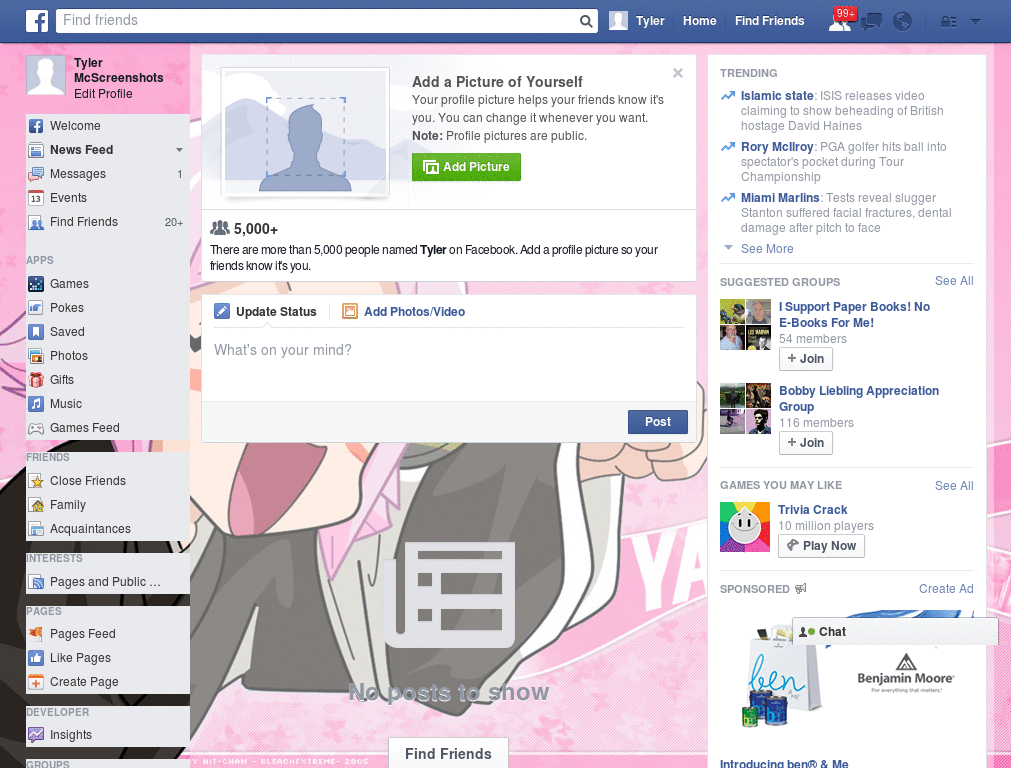The image size is (1024, 768).
Task: Click the Insights chart icon
Action: (36, 735)
